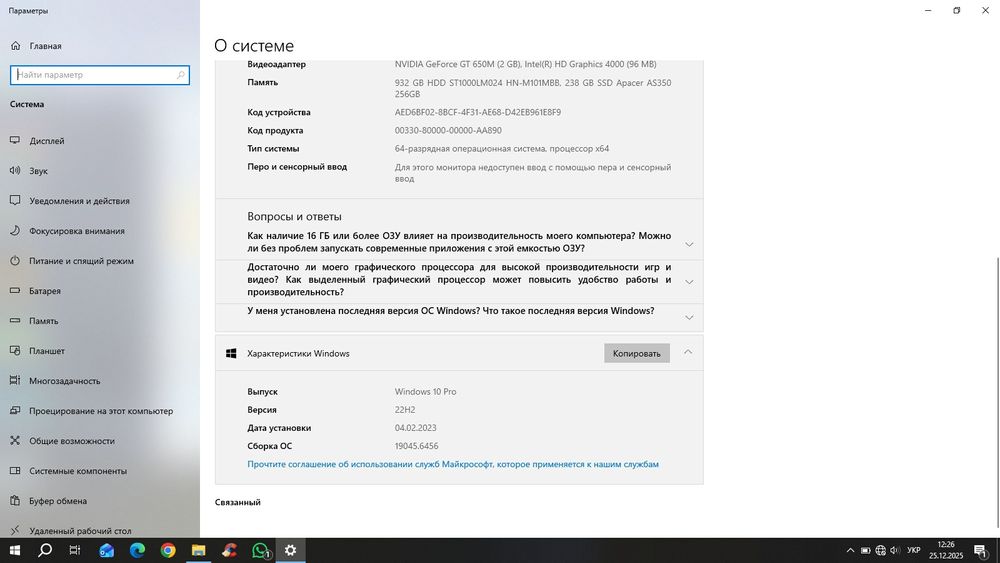Screen dimensions: 1000x563
Task: Click the Windows logo beside Характеристики Windows
Action: [231, 353]
